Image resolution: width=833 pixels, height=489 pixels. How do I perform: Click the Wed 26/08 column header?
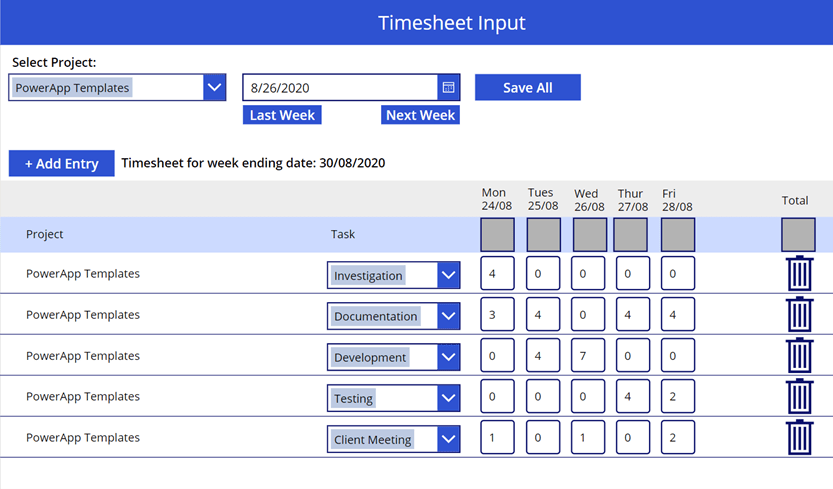tap(589, 200)
